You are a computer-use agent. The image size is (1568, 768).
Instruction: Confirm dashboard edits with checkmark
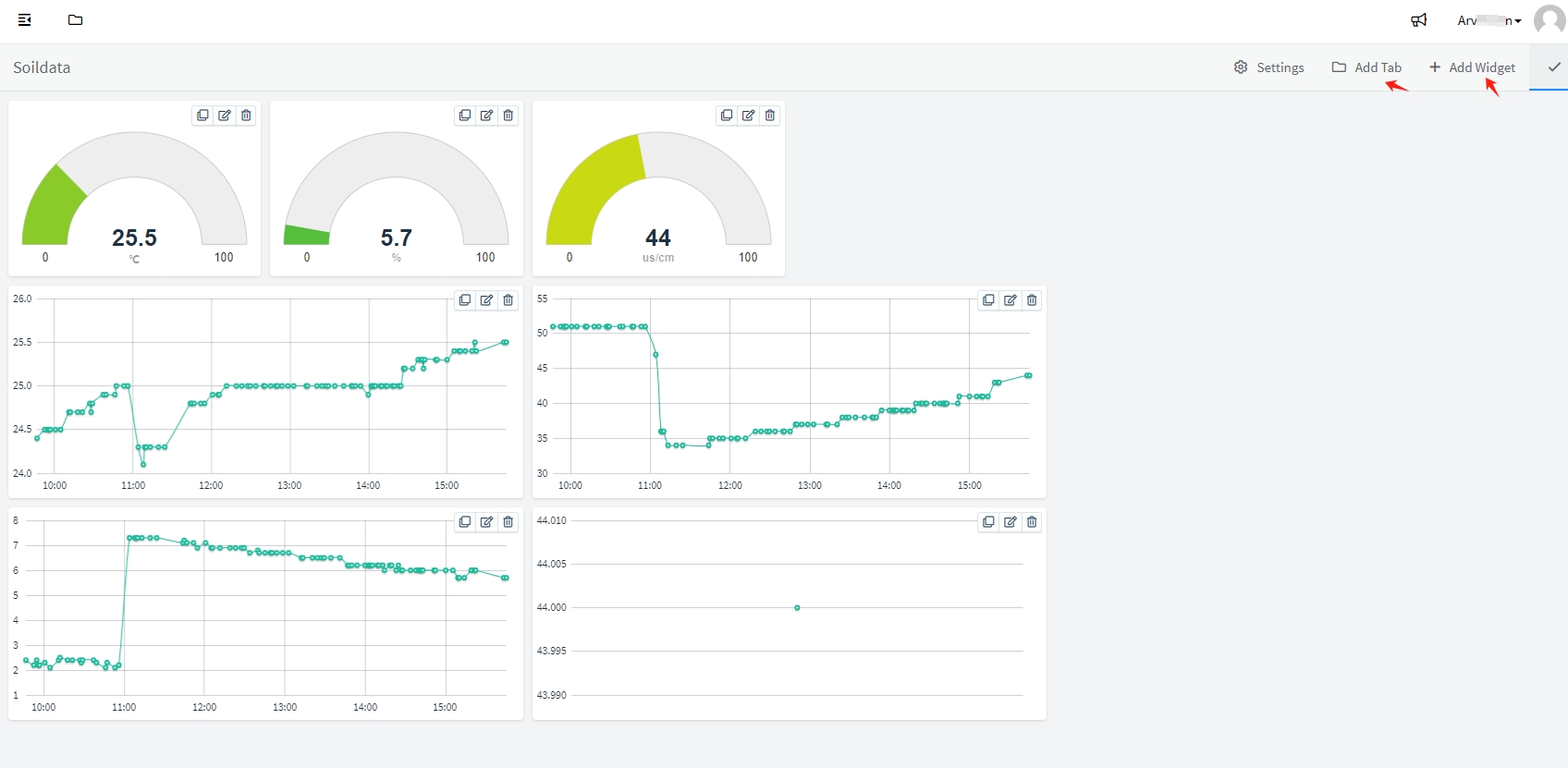pyautogui.click(x=1554, y=67)
